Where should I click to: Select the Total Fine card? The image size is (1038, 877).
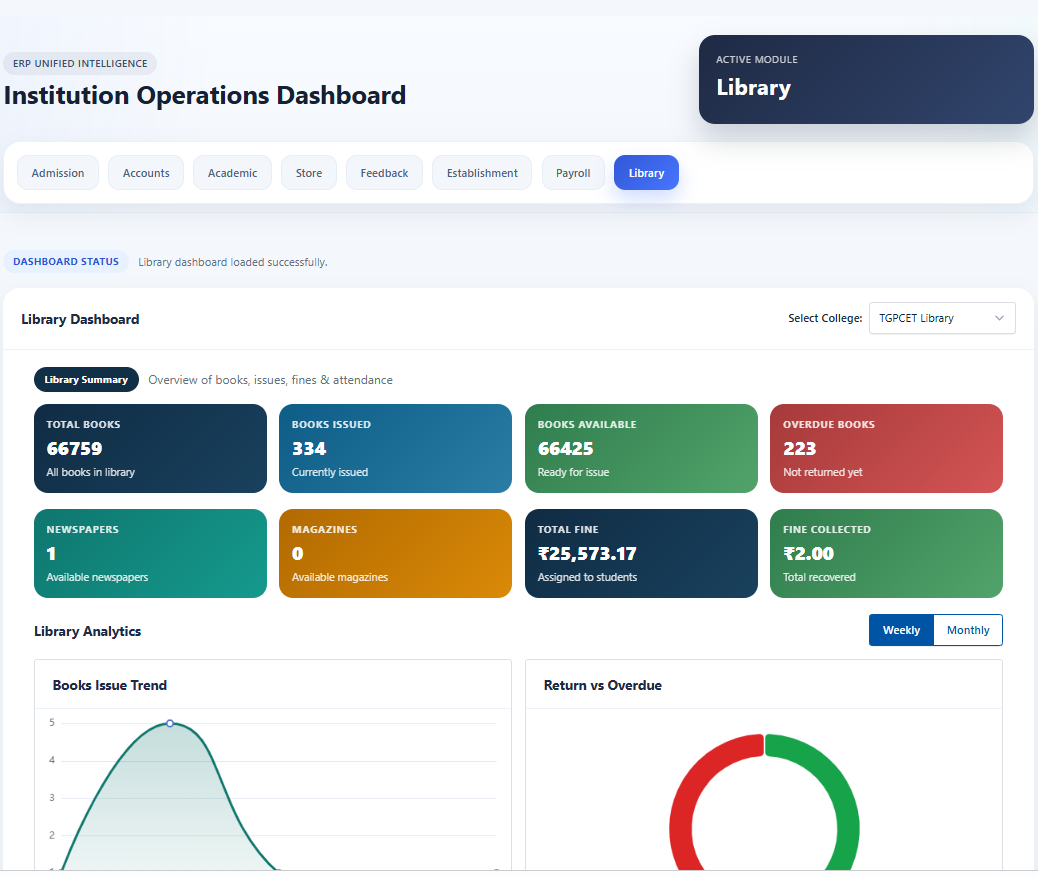641,553
